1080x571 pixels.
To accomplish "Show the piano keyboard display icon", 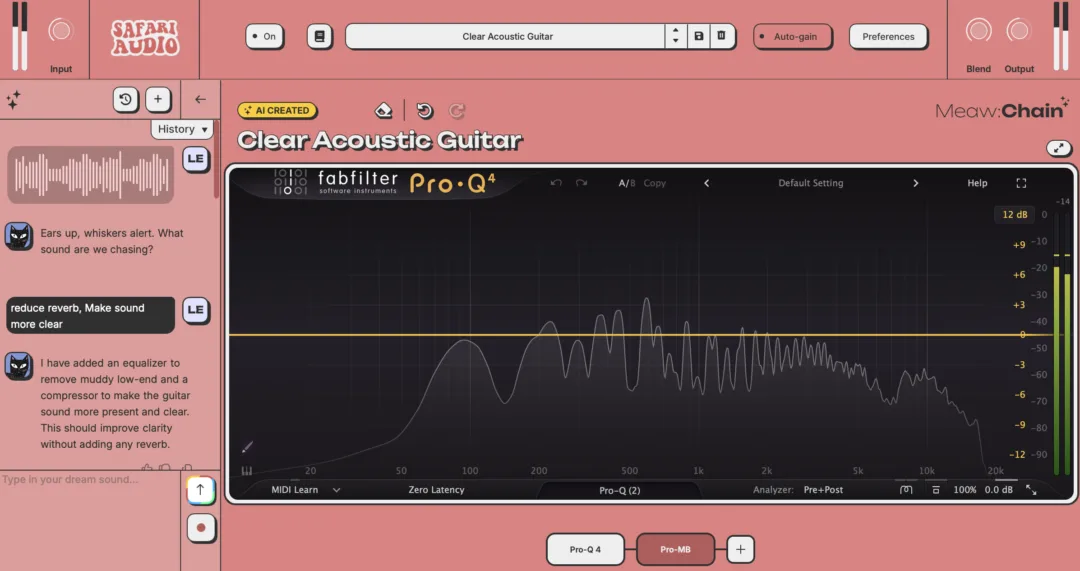I will pos(247,472).
